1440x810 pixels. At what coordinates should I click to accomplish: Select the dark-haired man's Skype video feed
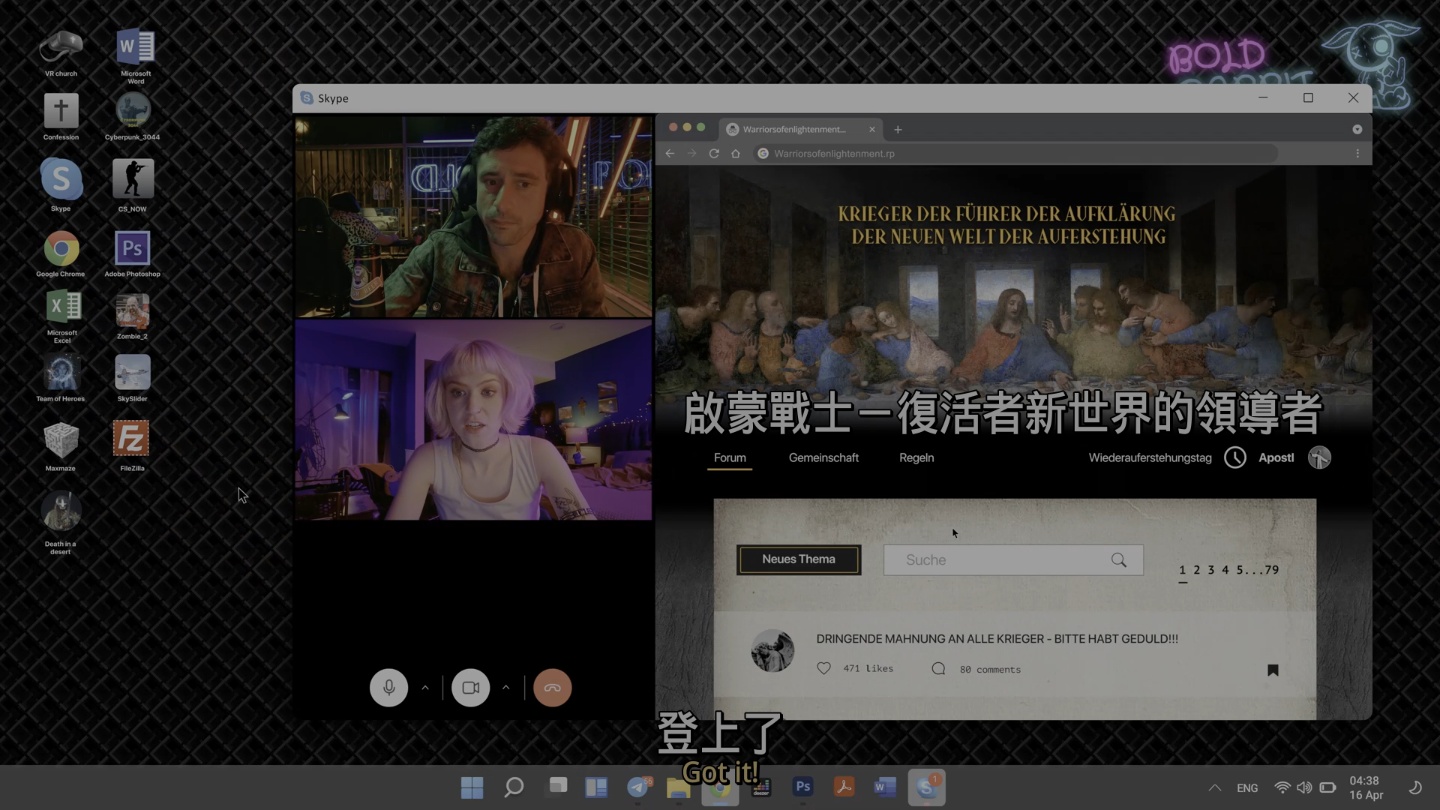coord(473,217)
